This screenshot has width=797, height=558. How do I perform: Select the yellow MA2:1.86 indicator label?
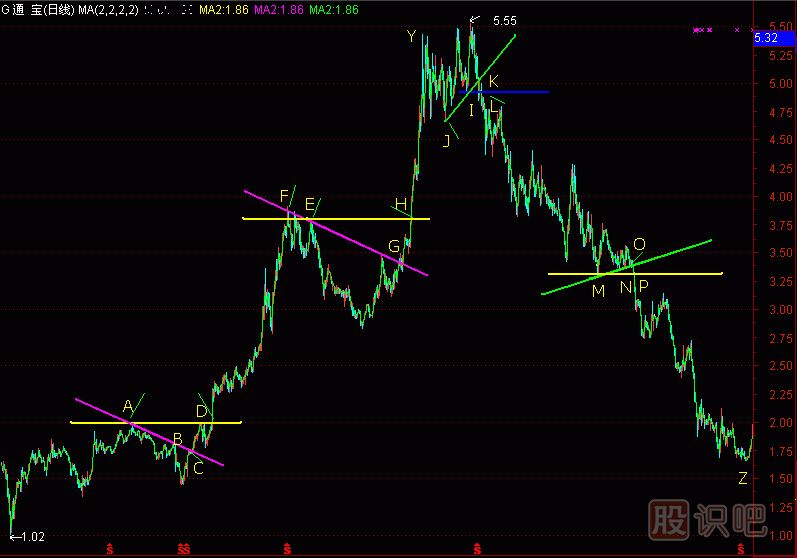(225, 9)
